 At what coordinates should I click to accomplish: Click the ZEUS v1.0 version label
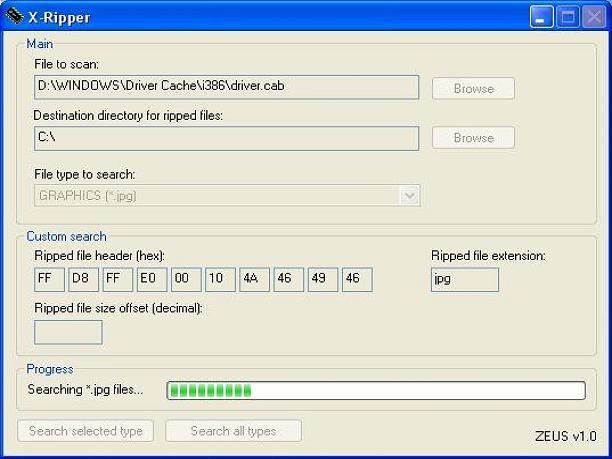pyautogui.click(x=566, y=436)
